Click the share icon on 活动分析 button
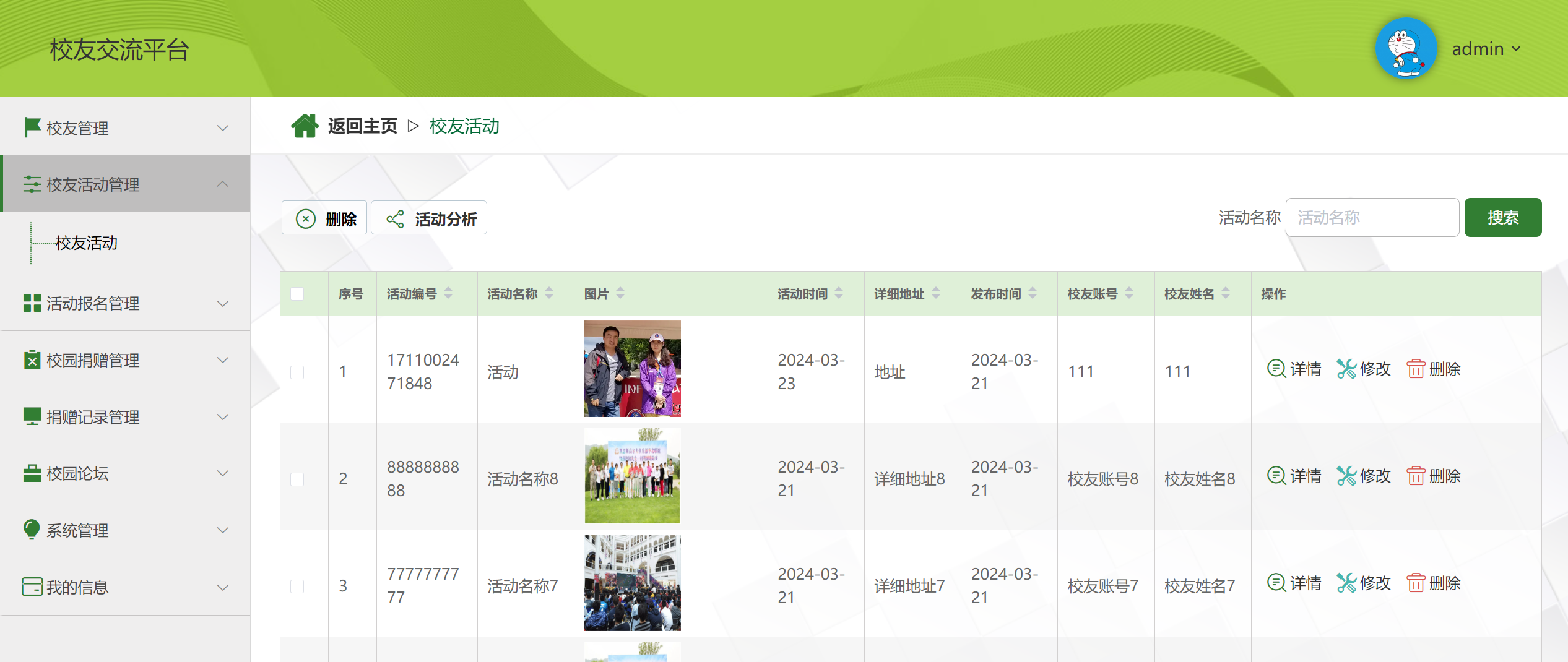The image size is (1568, 662). click(395, 219)
